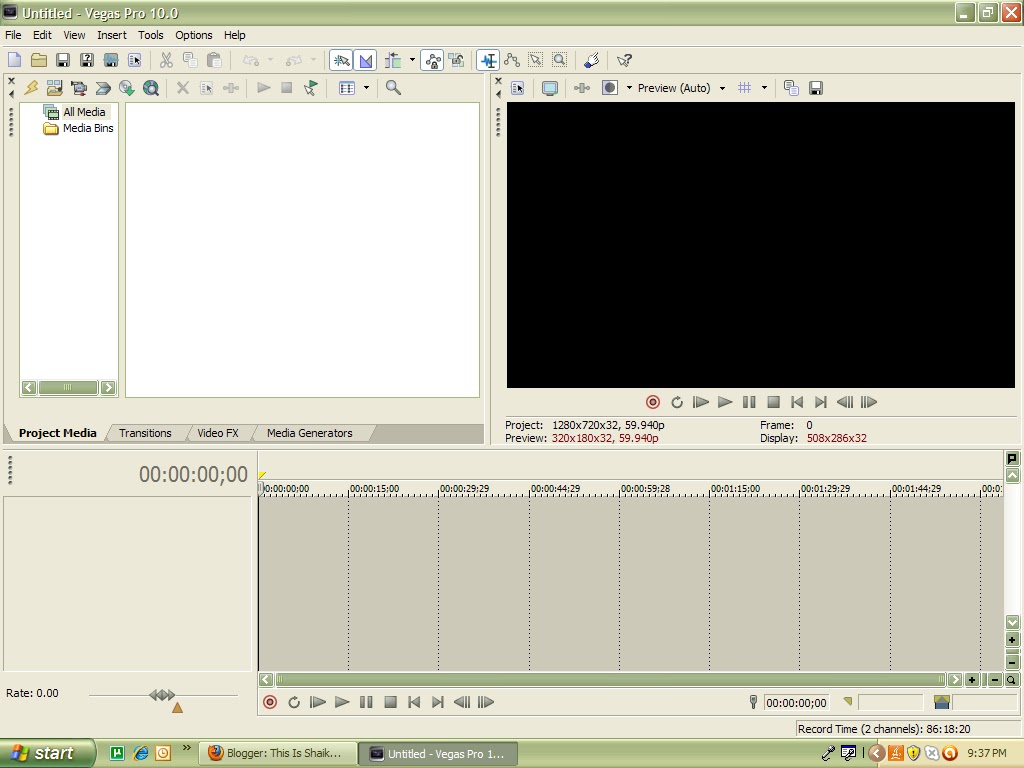
Task: Open project Properties icon in main toolbar
Action: pyautogui.click(x=135, y=61)
